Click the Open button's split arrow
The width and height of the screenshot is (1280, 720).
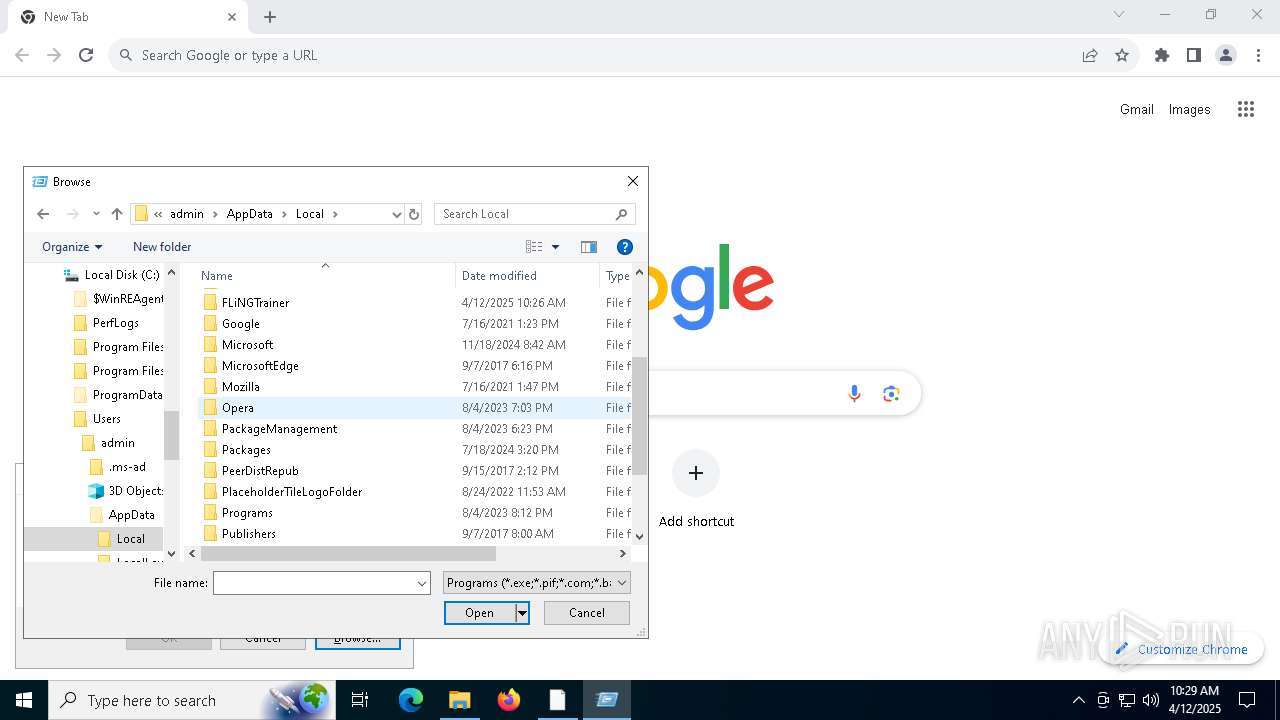[x=522, y=613]
